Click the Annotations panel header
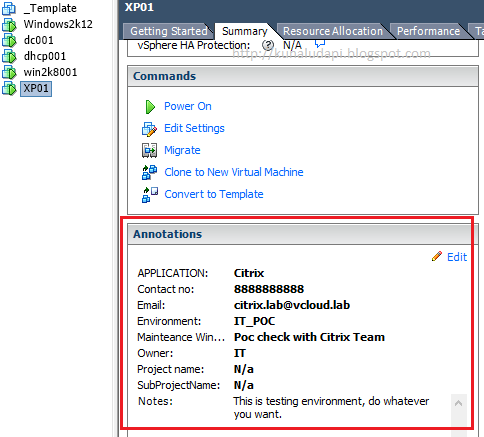 303,234
